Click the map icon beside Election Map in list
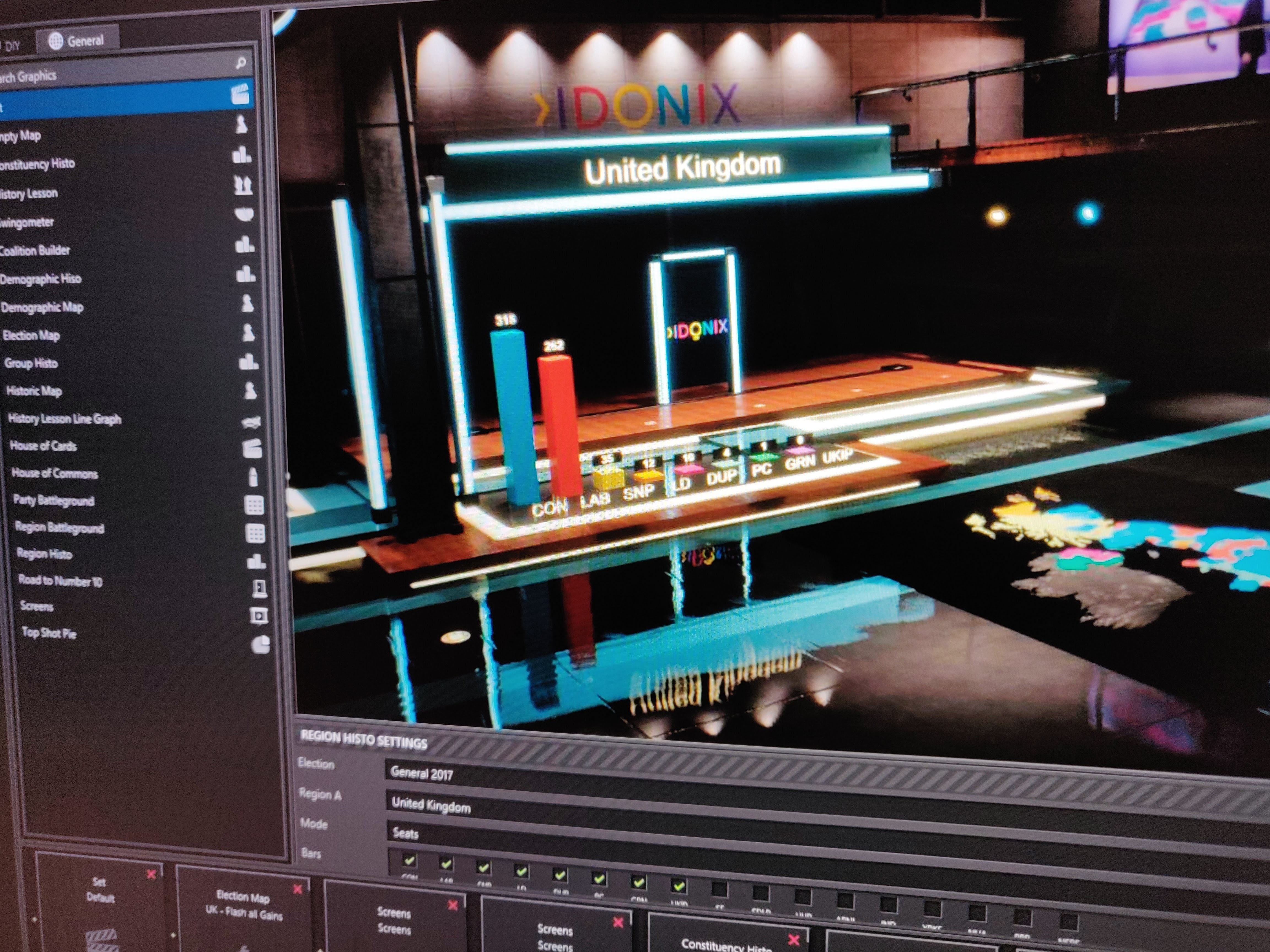The width and height of the screenshot is (1270, 952). tap(249, 333)
